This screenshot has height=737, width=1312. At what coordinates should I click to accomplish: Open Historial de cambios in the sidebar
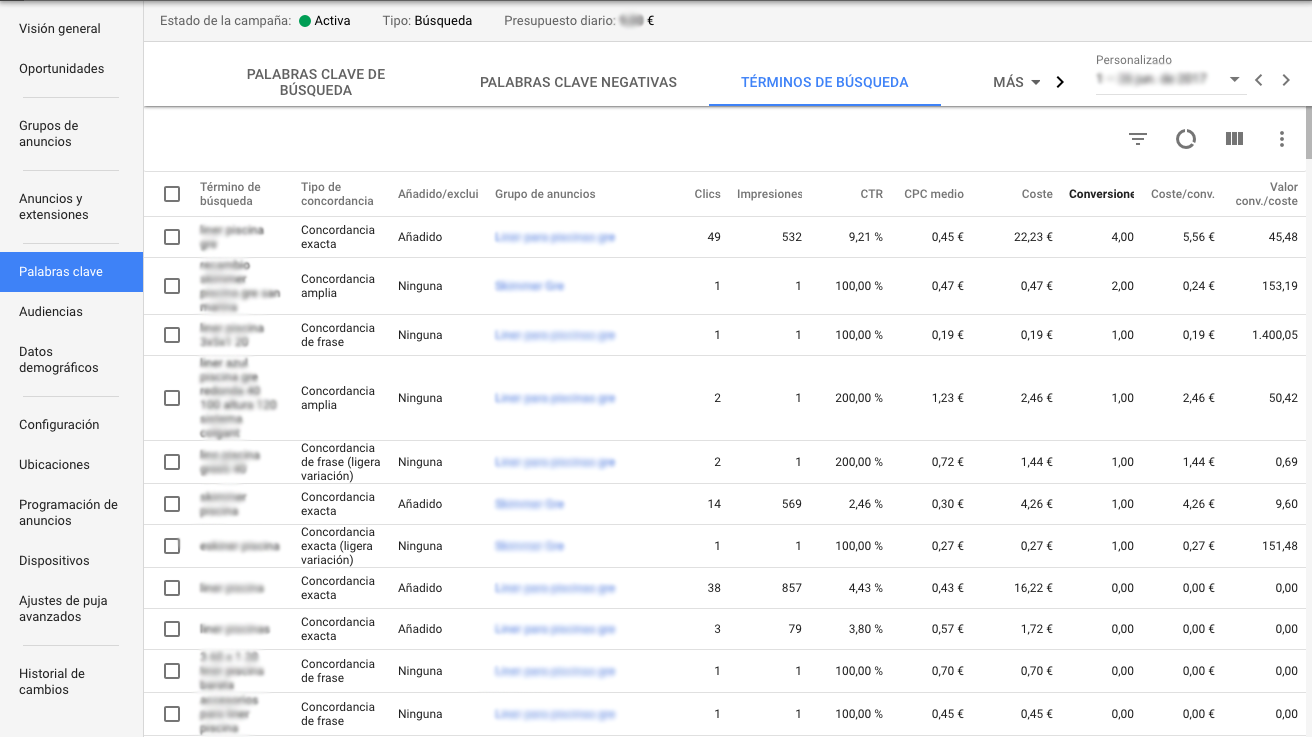click(x=52, y=682)
